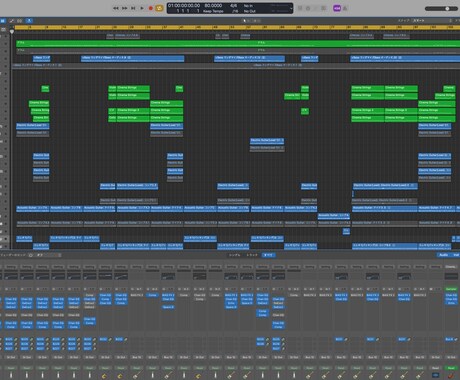The height and width of the screenshot is (380, 460).
Task: Click the Rewind transport button
Action: pos(116,8)
